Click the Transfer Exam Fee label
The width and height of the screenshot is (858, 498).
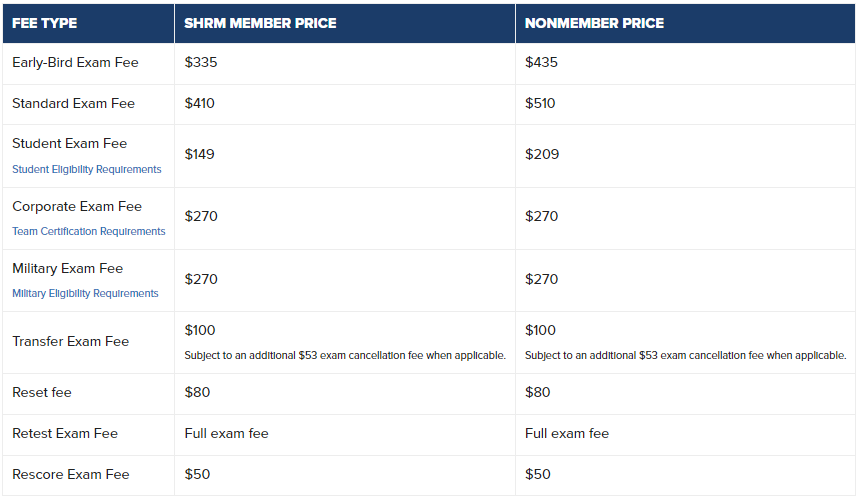[71, 341]
